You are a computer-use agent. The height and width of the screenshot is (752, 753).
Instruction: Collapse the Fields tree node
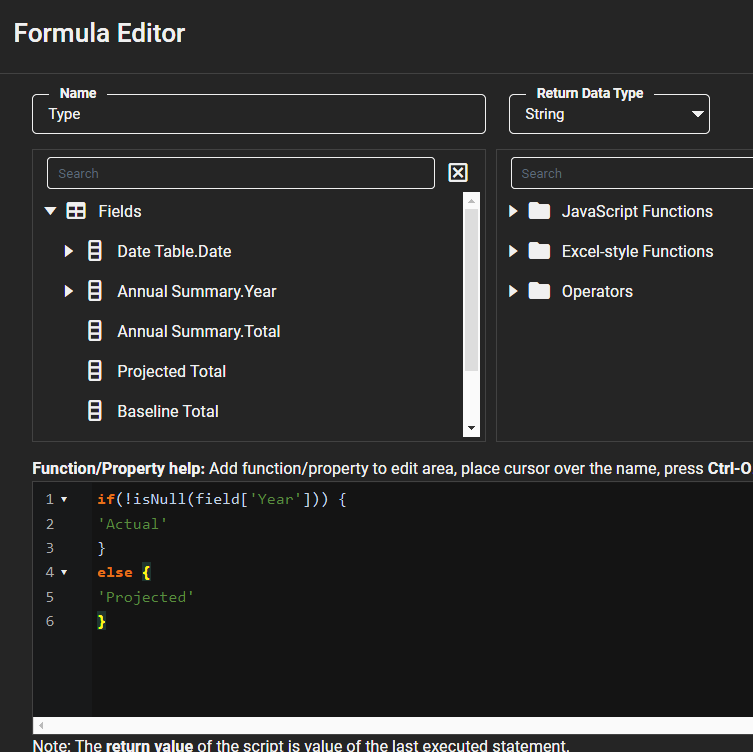[x=50, y=211]
